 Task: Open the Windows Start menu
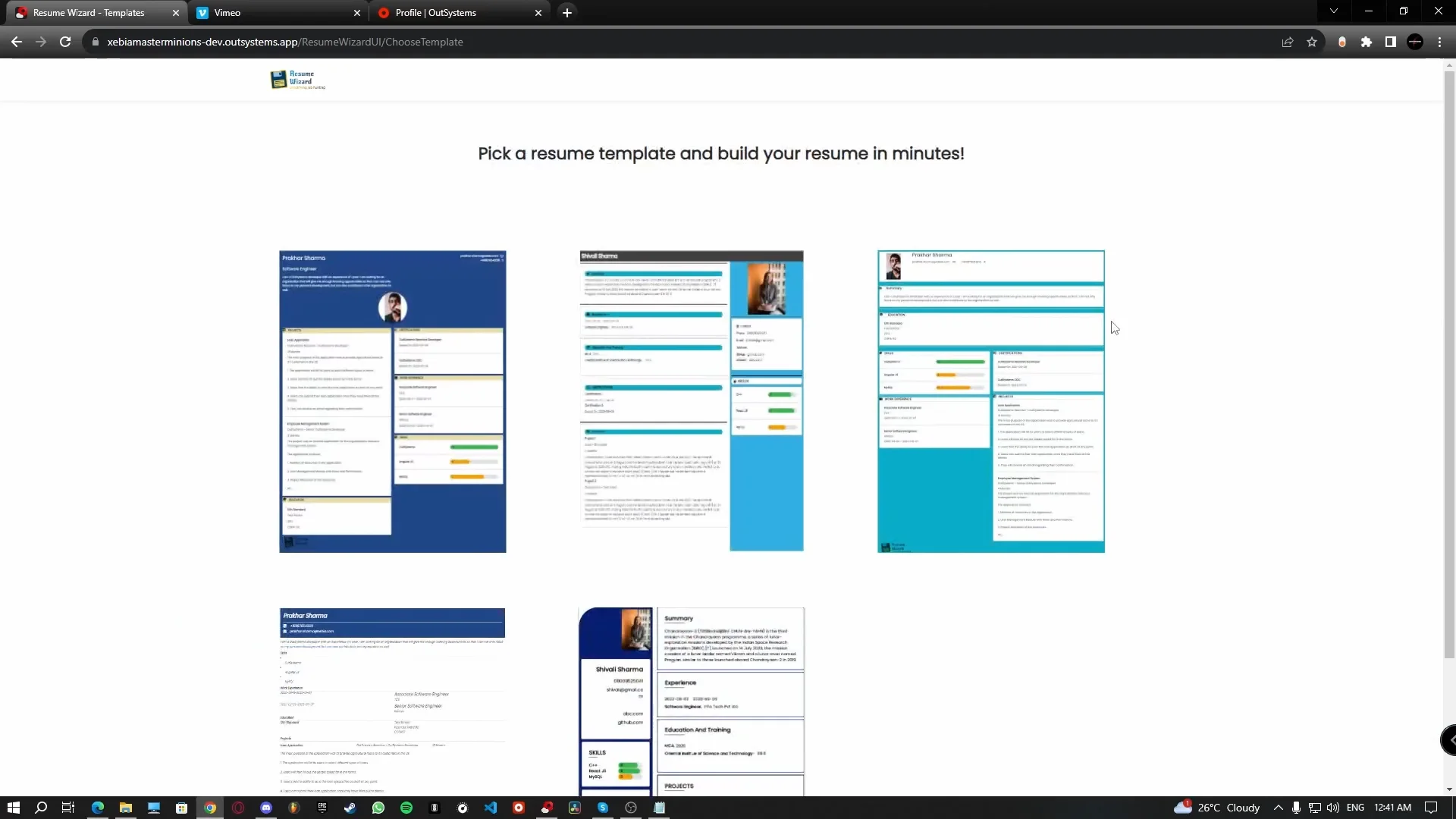(13, 808)
